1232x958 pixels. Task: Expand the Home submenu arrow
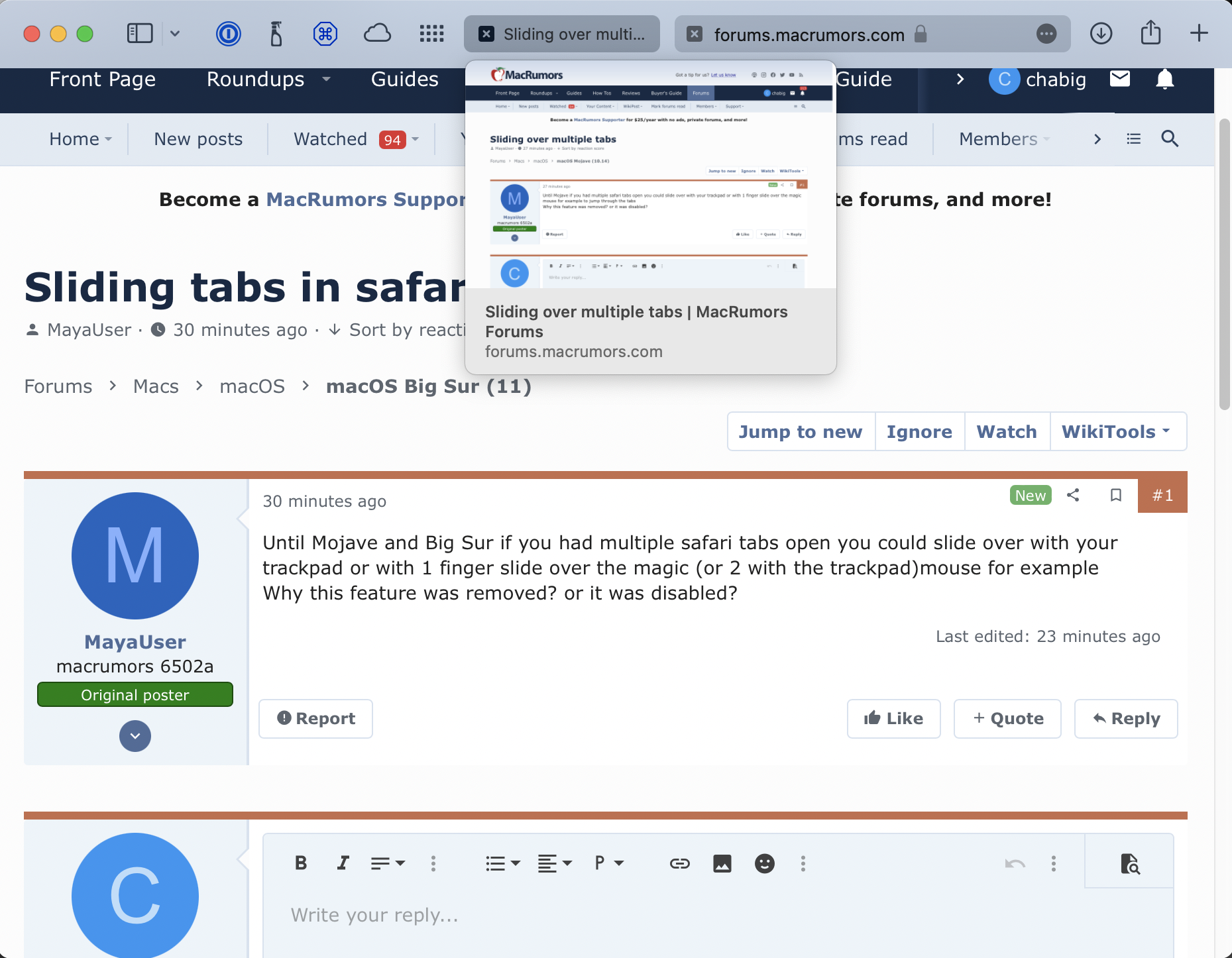pyautogui.click(x=108, y=139)
